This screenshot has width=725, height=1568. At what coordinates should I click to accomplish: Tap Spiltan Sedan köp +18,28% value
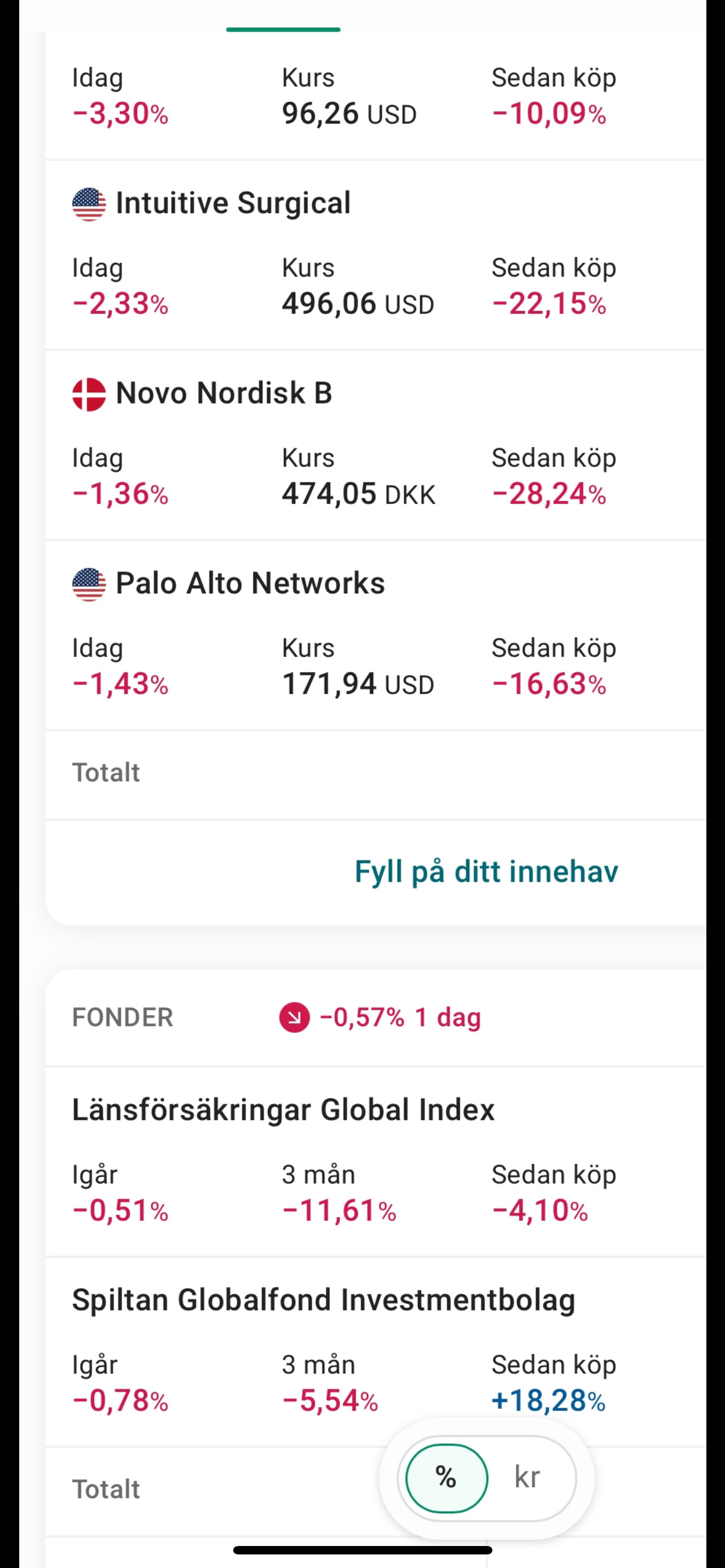[x=548, y=1400]
